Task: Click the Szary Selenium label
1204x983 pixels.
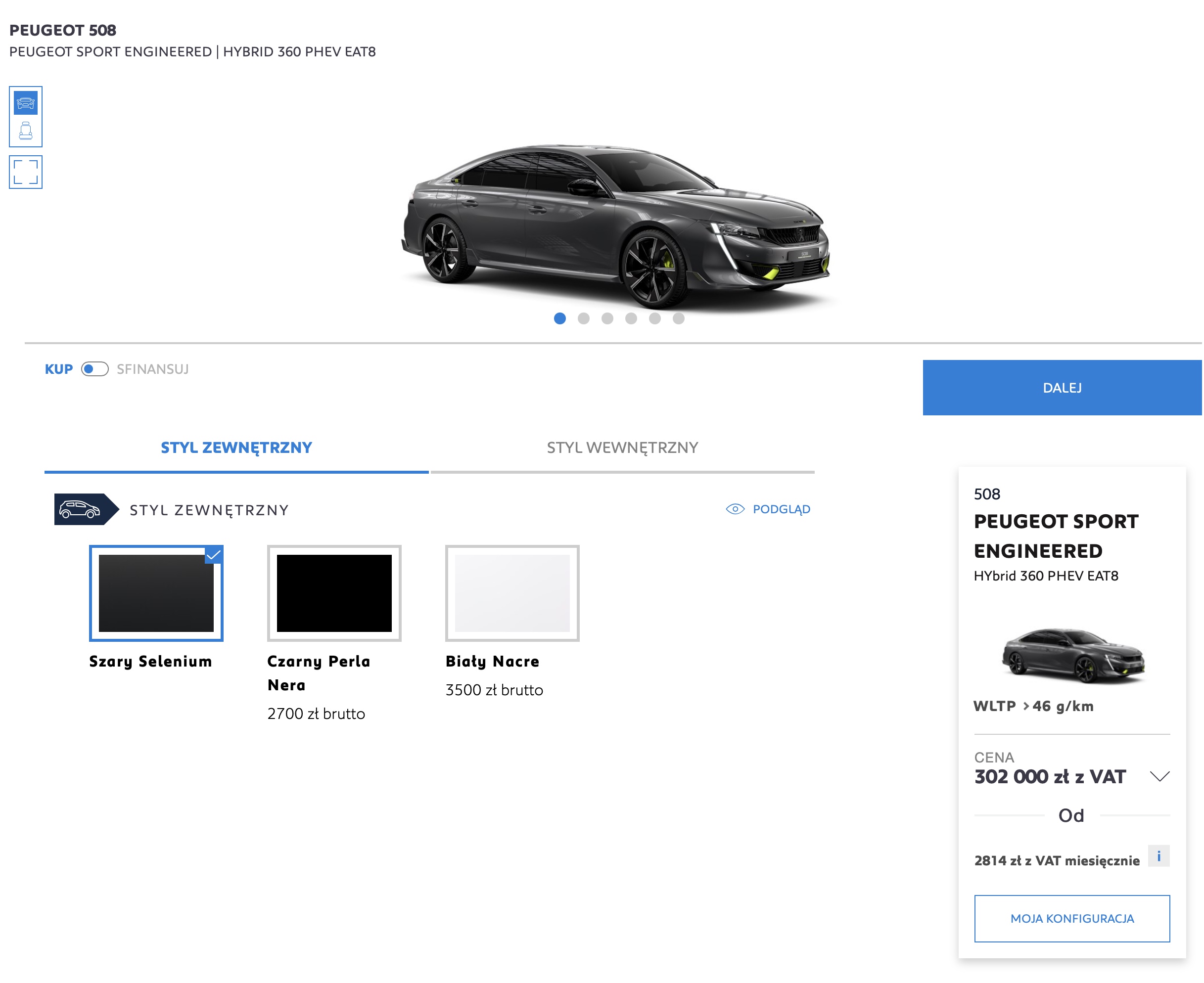Action: point(151,662)
